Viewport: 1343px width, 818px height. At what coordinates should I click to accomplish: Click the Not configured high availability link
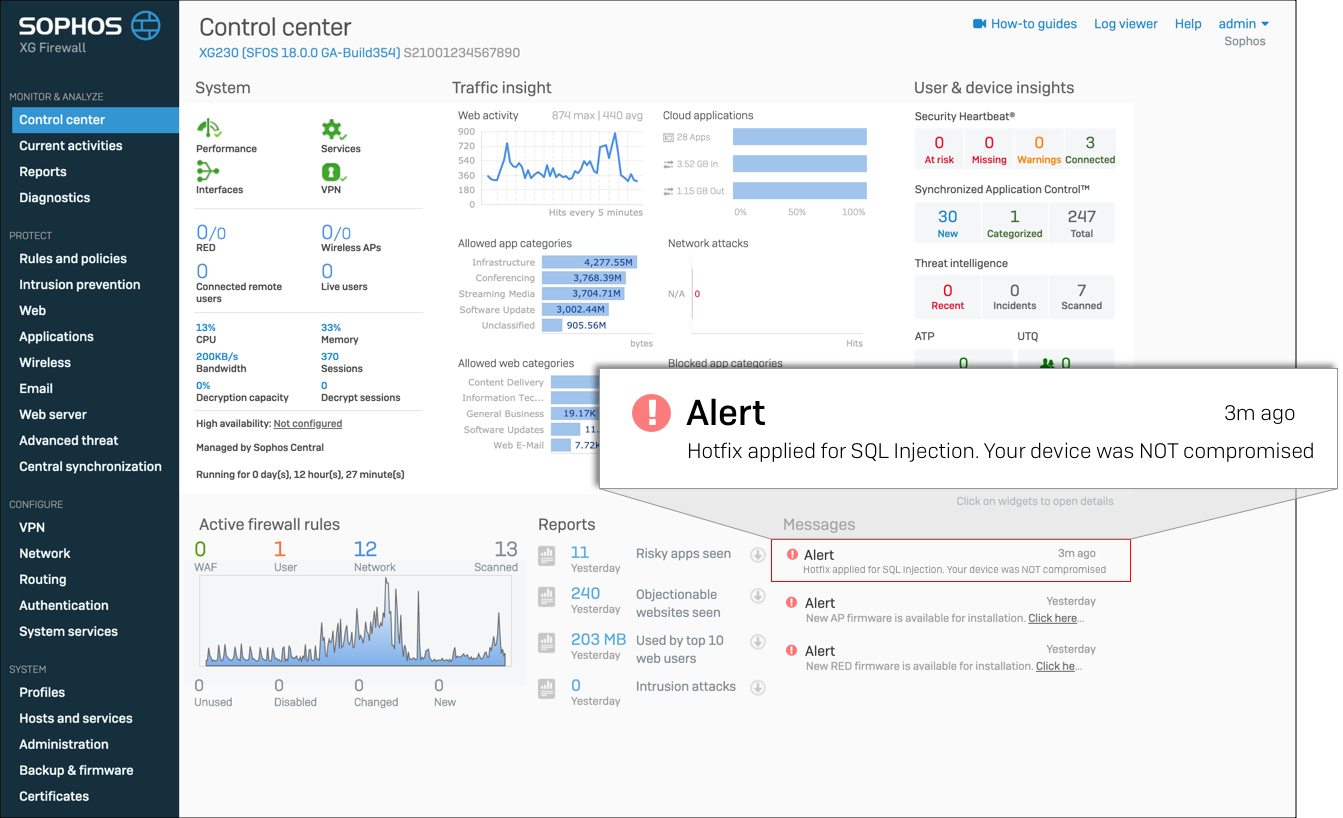[x=307, y=423]
